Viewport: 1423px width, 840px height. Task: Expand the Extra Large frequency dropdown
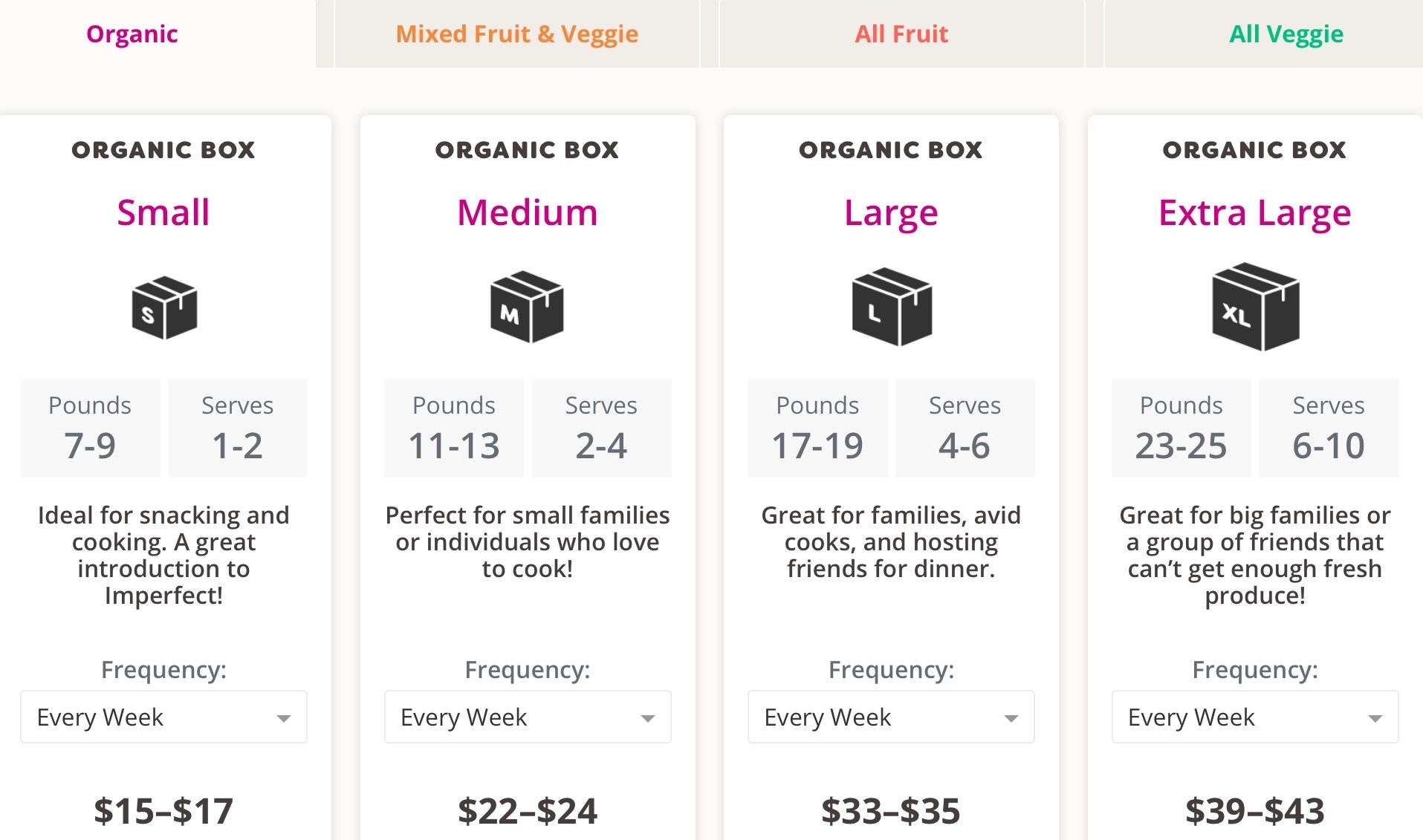1254,717
